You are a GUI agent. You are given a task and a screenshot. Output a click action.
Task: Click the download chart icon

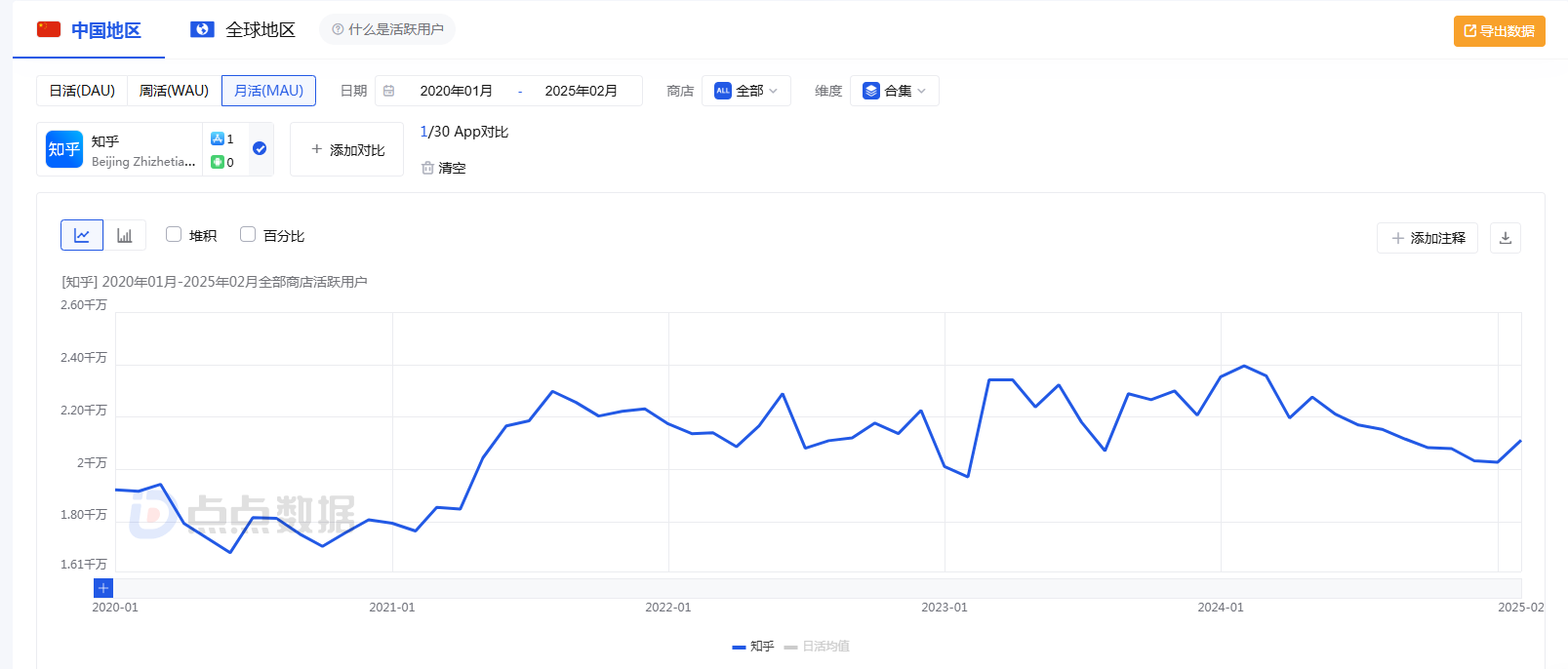(1505, 238)
